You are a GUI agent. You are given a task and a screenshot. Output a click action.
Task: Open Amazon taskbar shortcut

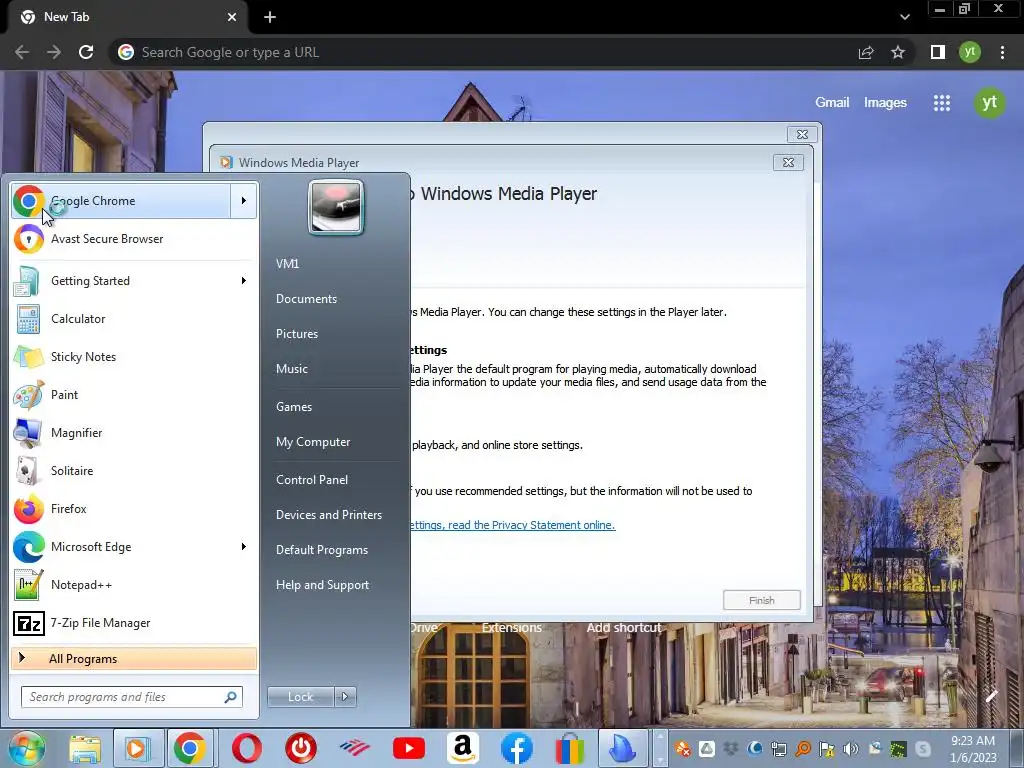pos(463,748)
